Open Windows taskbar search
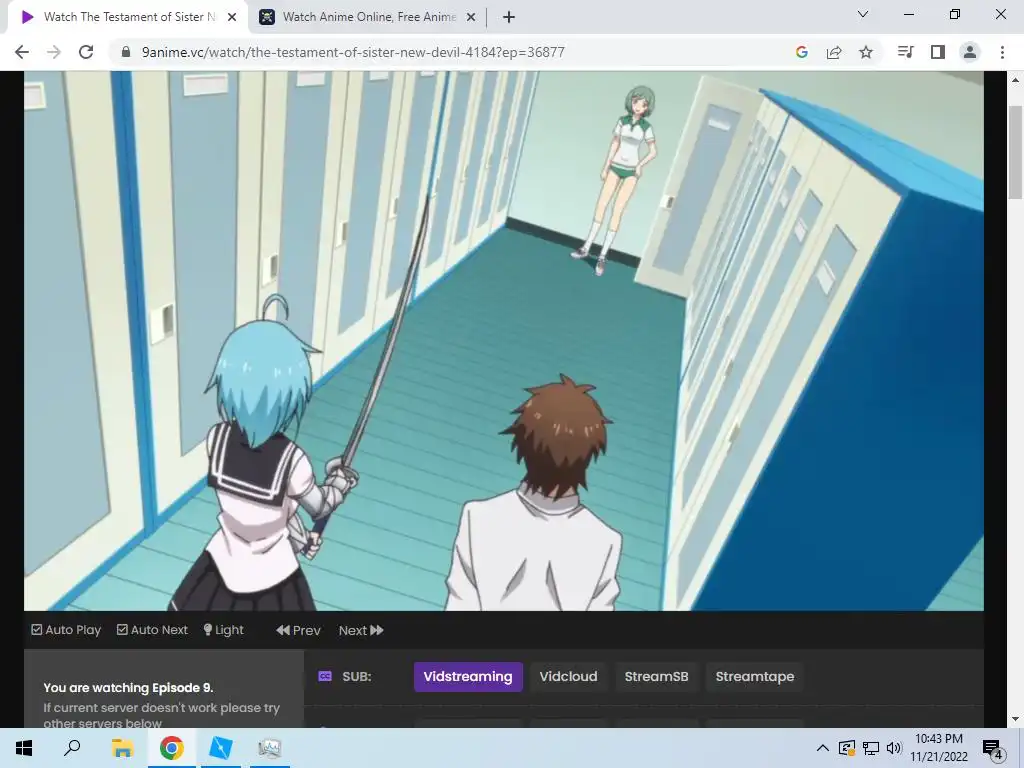Screen dimensions: 1024x768 click(72, 748)
